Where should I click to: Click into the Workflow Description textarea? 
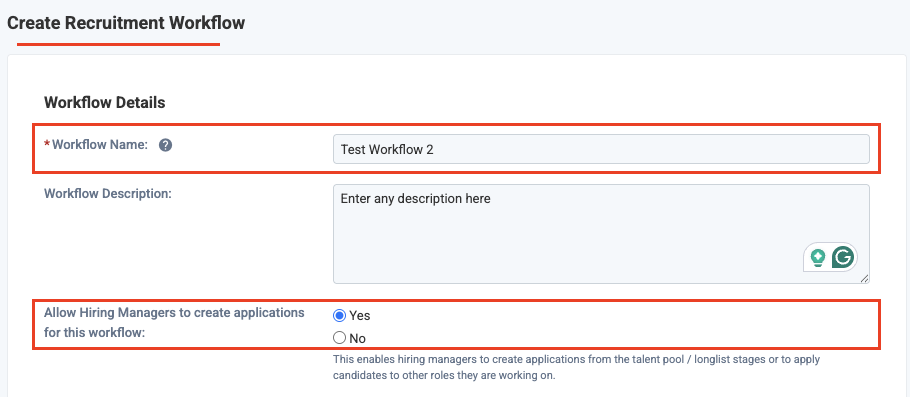[x=601, y=234]
